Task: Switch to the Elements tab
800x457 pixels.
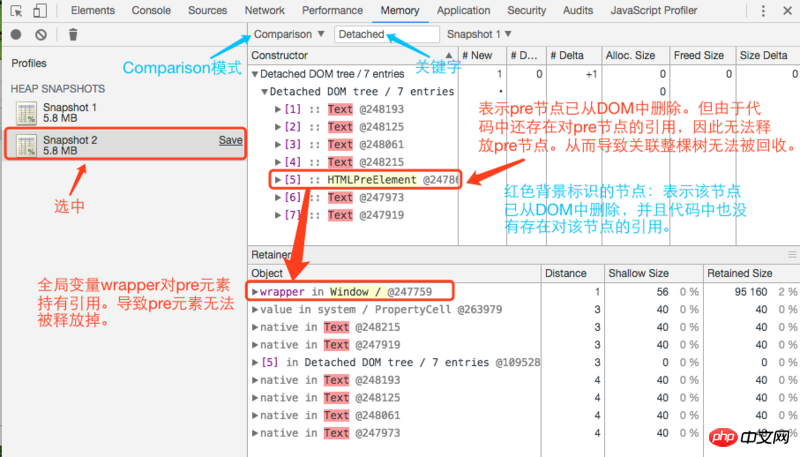Action: point(93,10)
